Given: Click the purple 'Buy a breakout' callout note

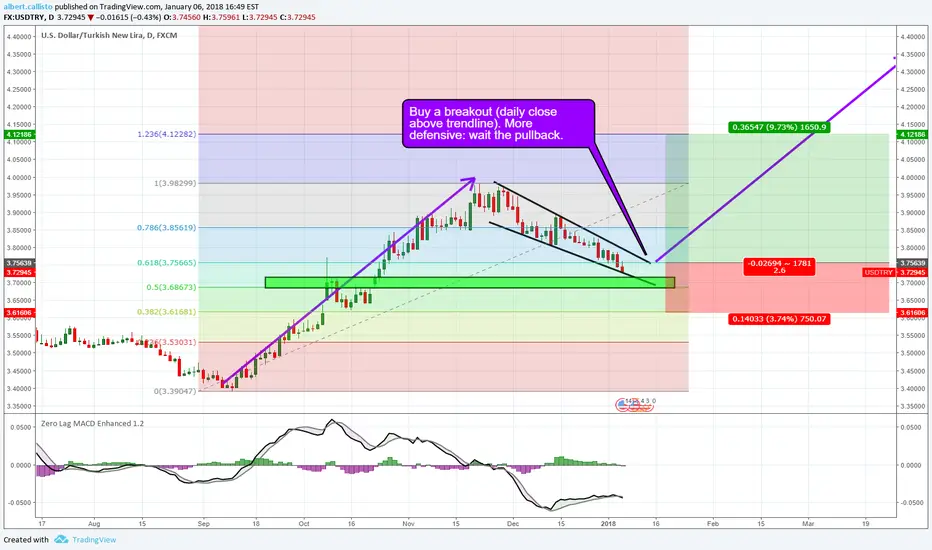Looking at the screenshot, I should pos(498,124).
